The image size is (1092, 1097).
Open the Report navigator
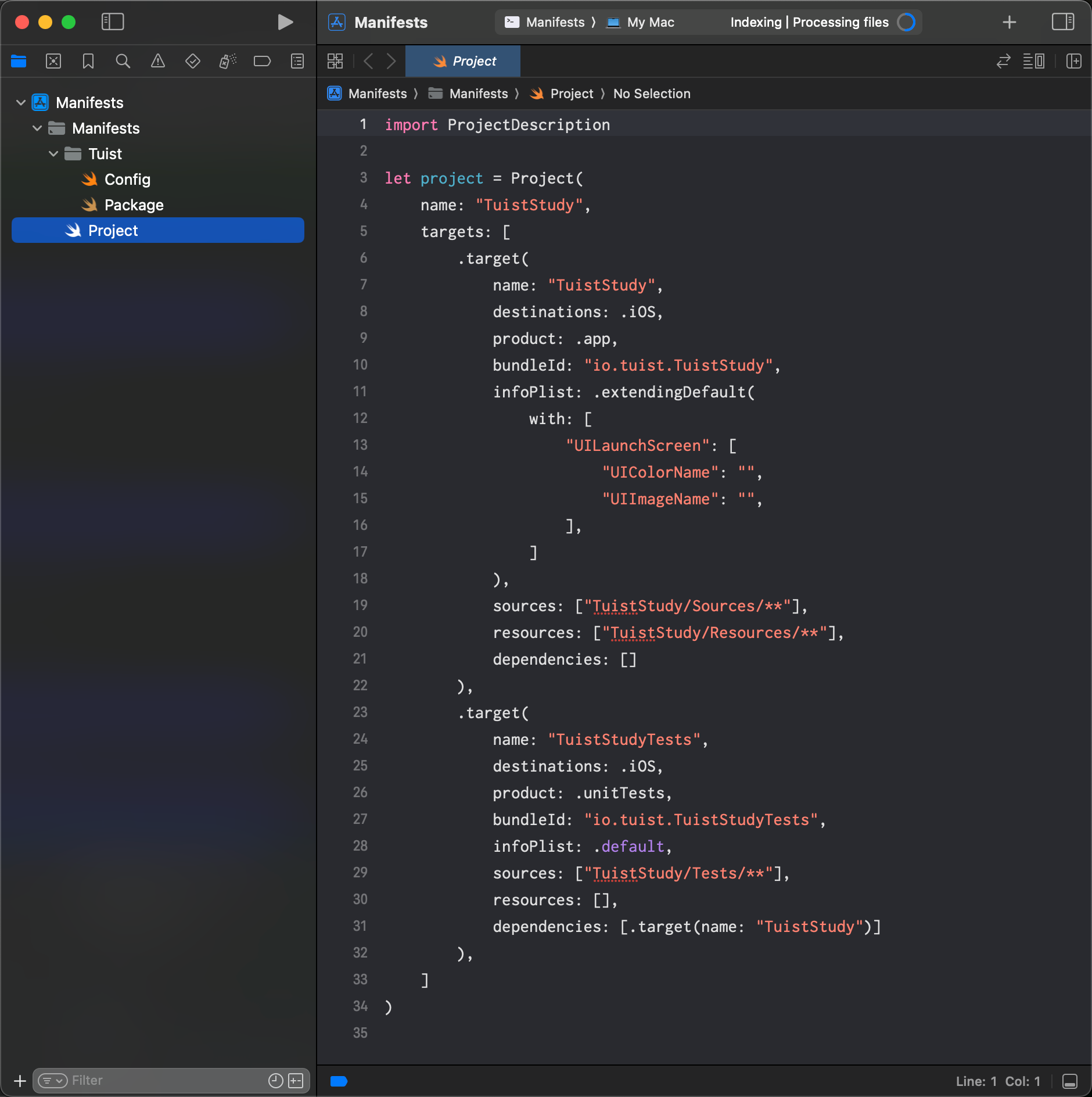(297, 61)
